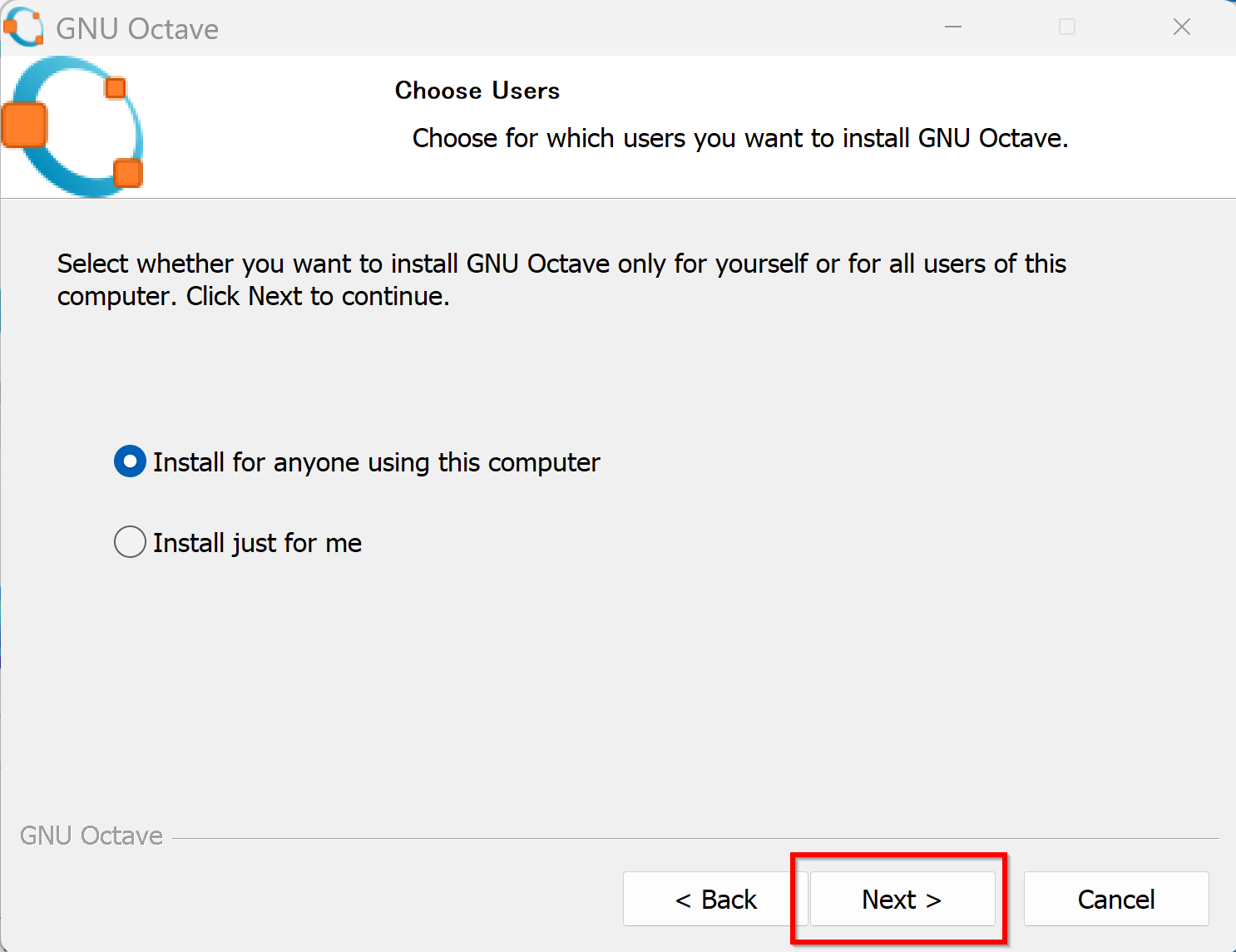This screenshot has width=1236, height=952.
Task: Minimize the installer window
Action: tap(953, 27)
